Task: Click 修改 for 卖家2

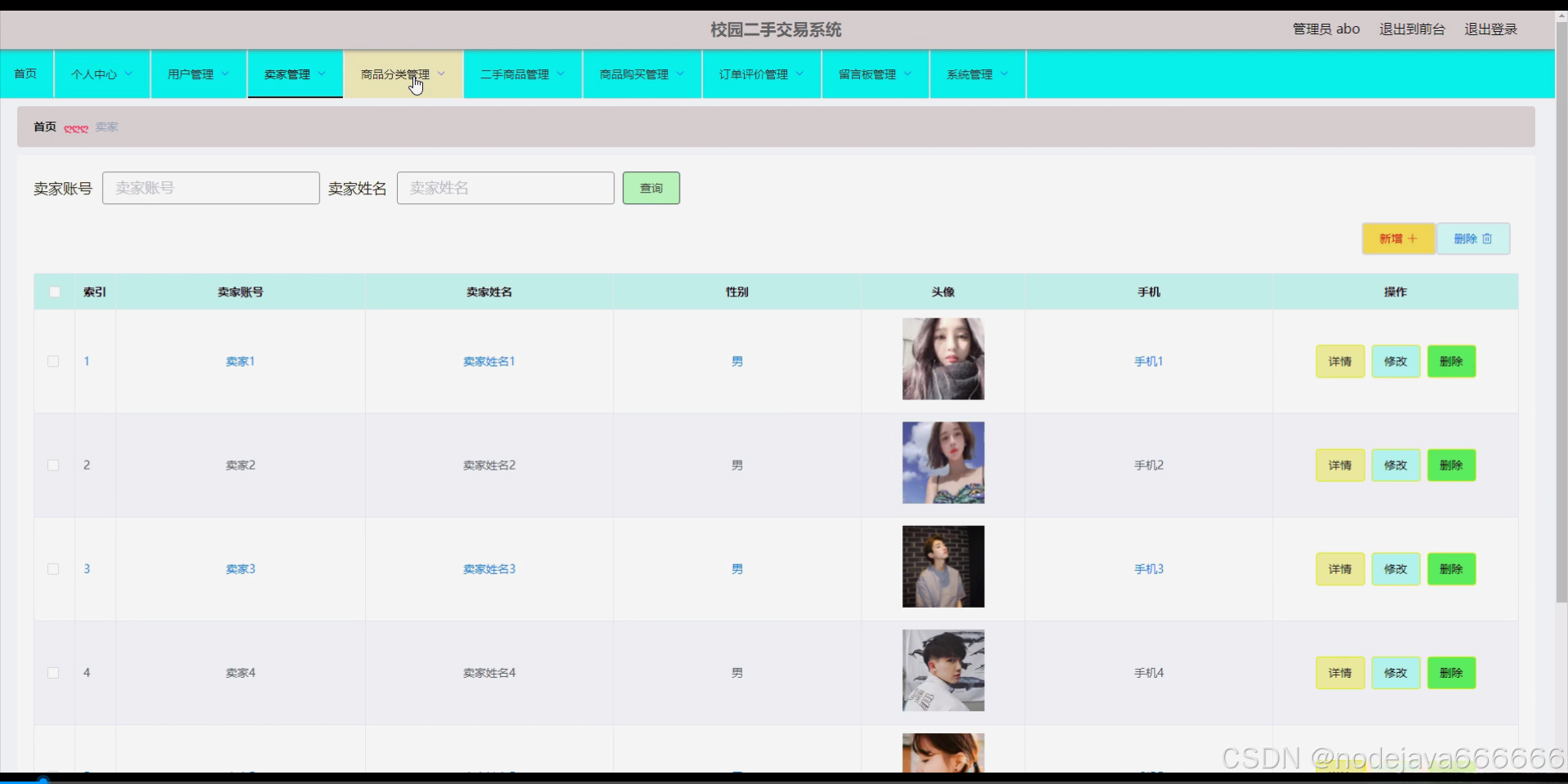Action: coord(1396,465)
